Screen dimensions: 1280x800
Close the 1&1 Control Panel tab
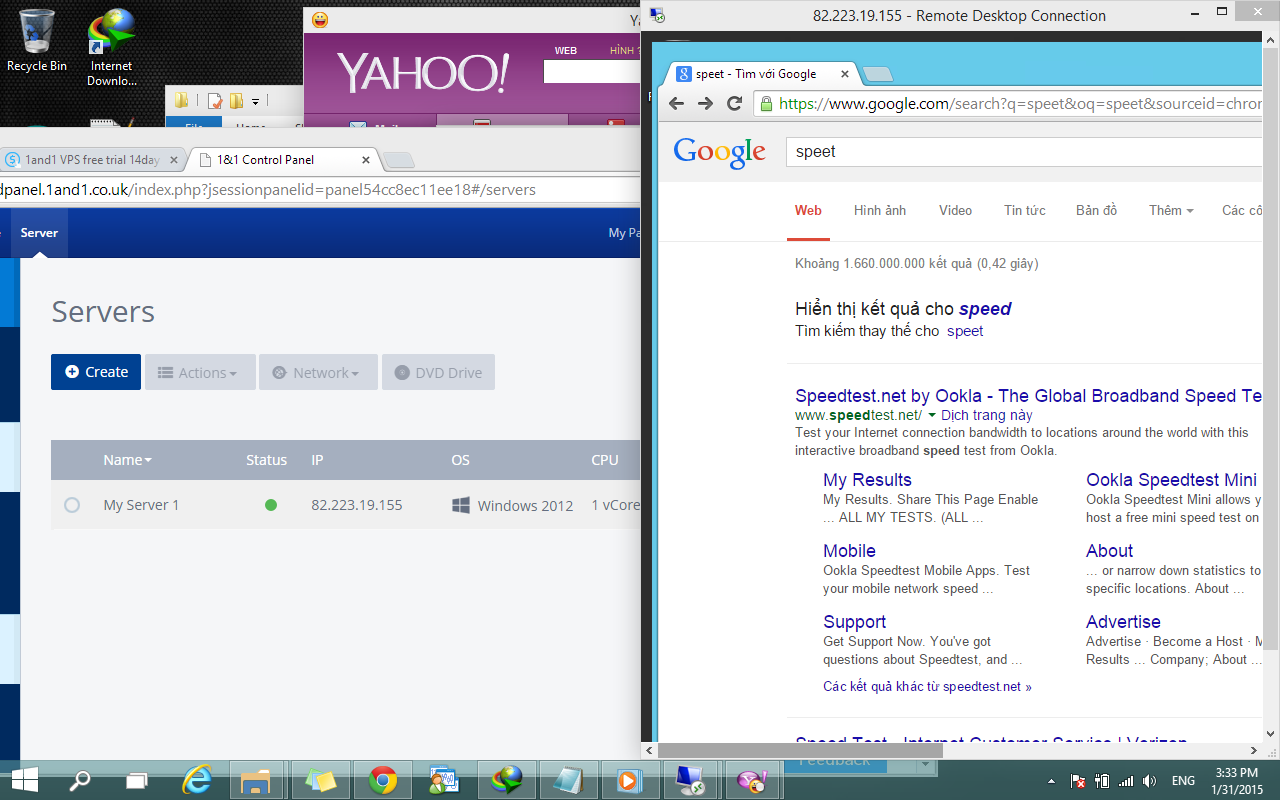(x=365, y=159)
